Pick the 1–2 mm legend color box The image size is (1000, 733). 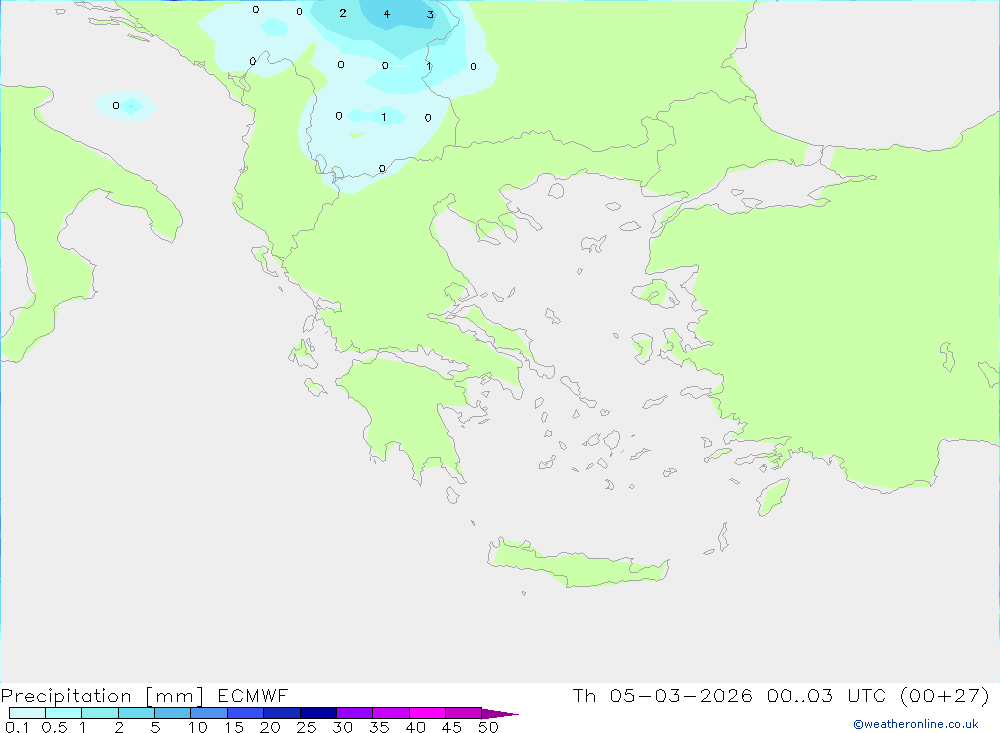[x=100, y=713]
